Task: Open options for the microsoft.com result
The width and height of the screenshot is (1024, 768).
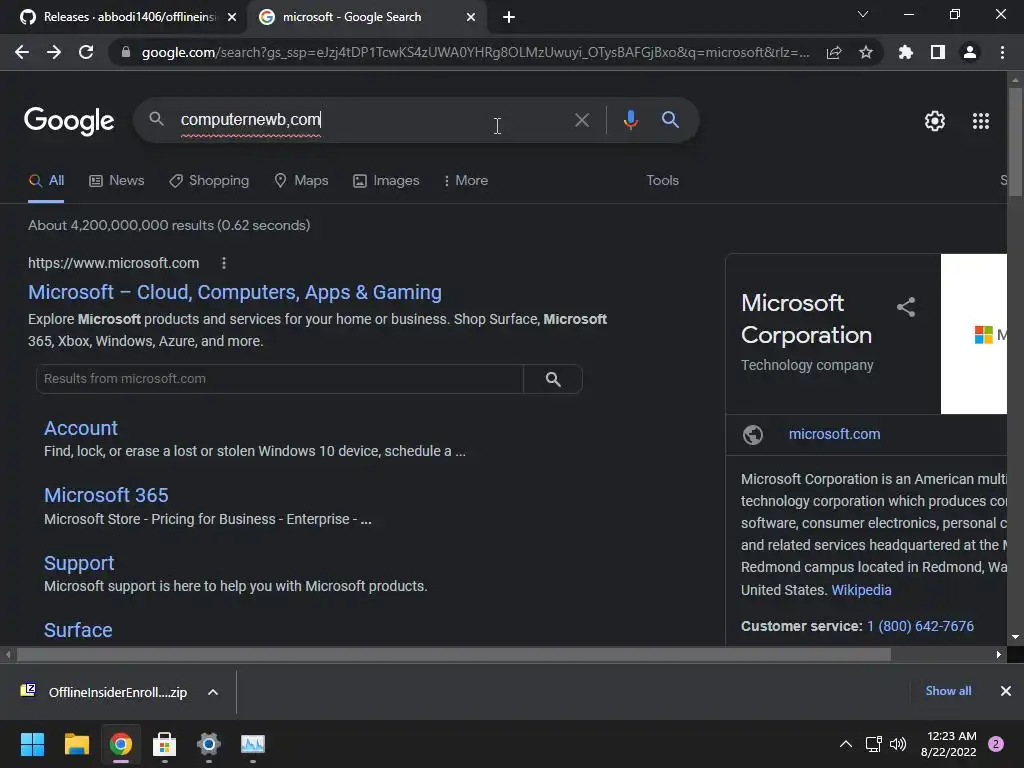Action: [x=223, y=263]
